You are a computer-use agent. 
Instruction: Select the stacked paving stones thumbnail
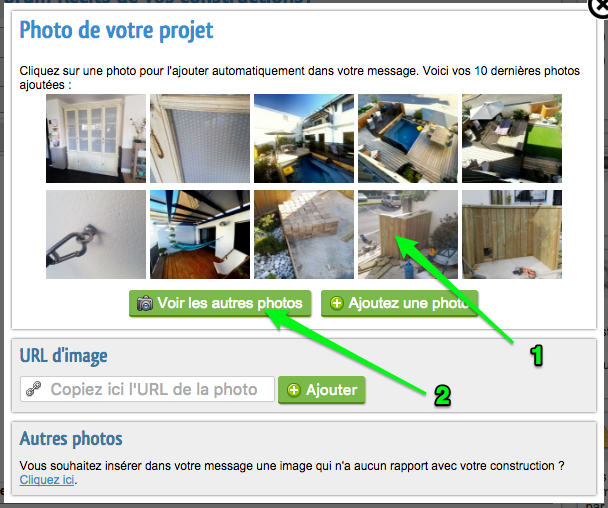coord(304,234)
